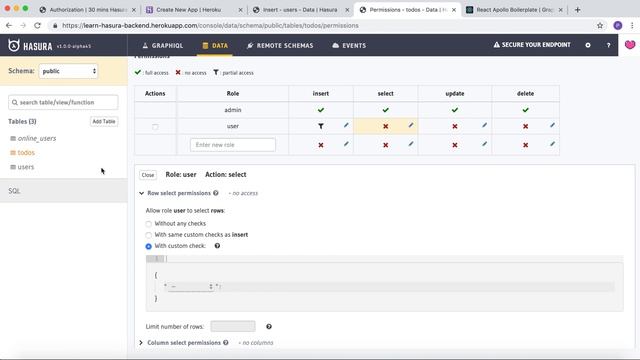Open the Schema public dropdown
This screenshot has width=640, height=360.
pyautogui.click(x=68, y=71)
